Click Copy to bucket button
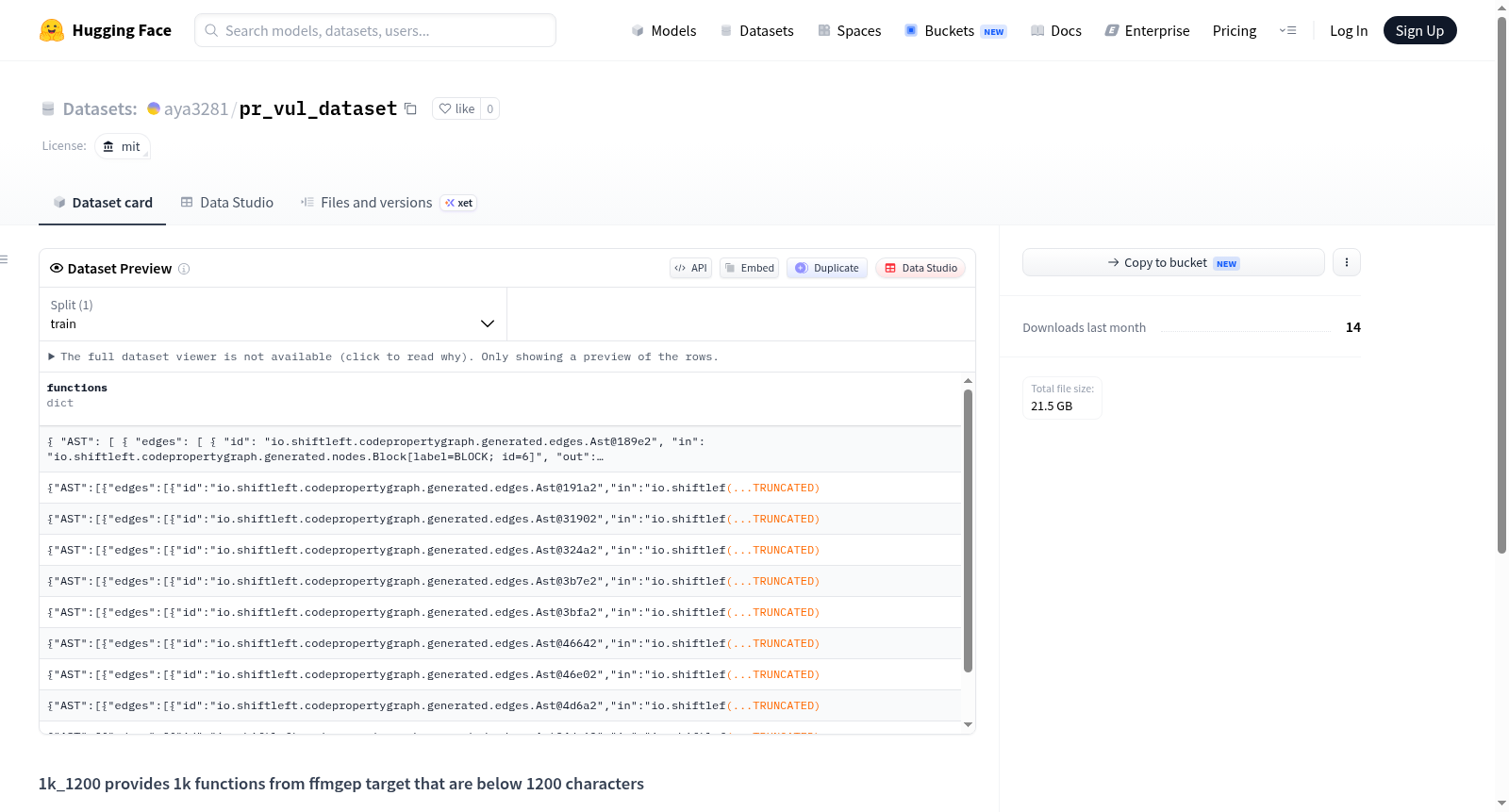 click(1173, 262)
